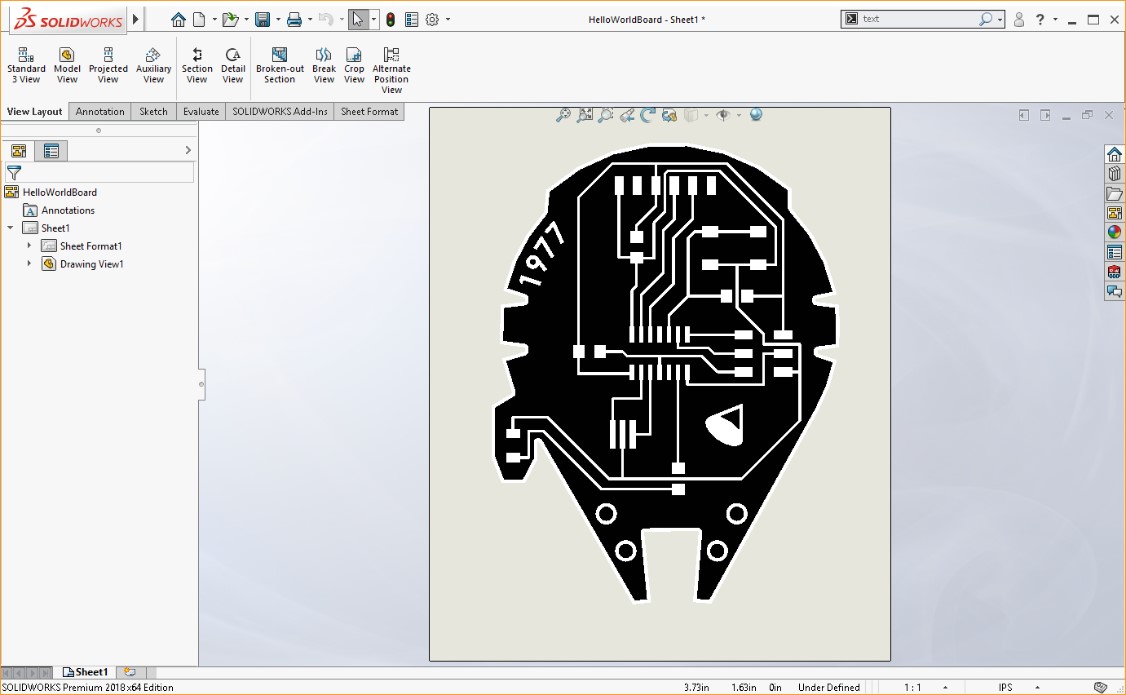This screenshot has width=1126, height=695.
Task: Click the Rotate View arrow icon
Action: click(648, 115)
